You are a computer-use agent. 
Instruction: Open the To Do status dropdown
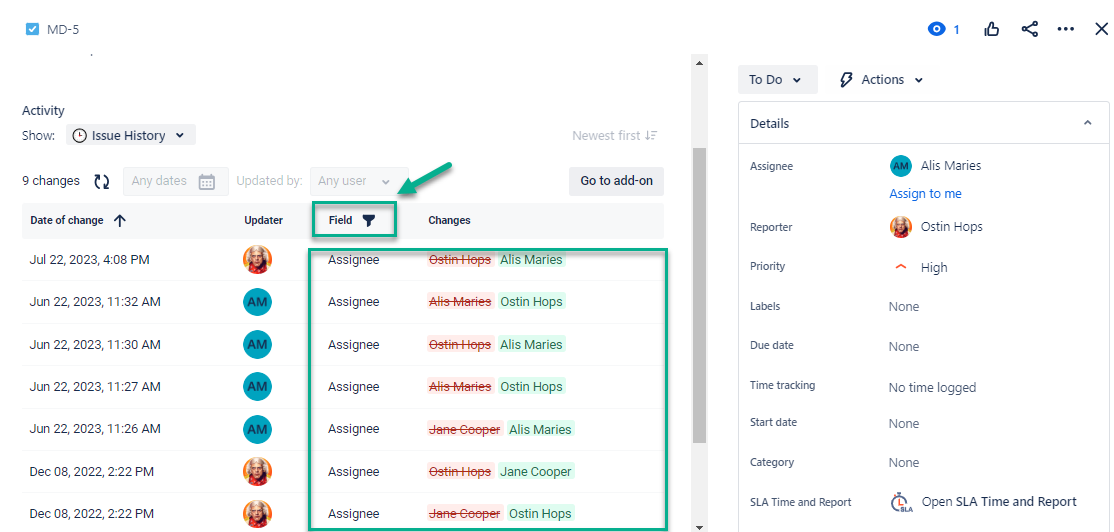pyautogui.click(x=777, y=80)
